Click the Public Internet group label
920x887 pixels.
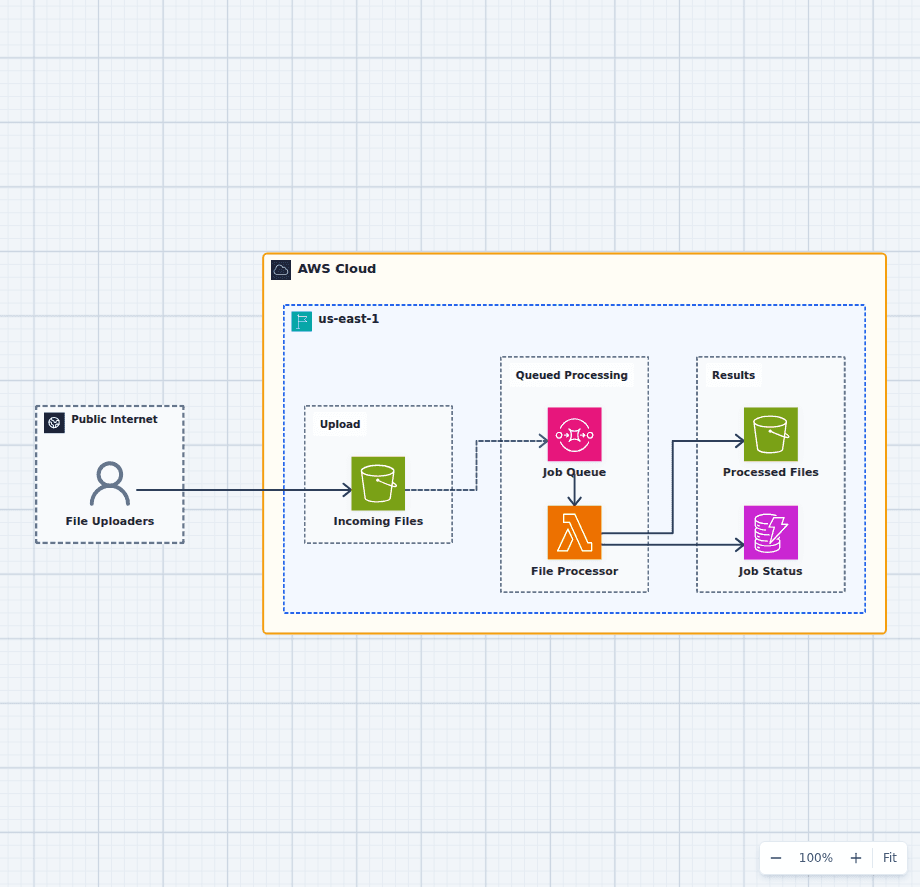[114, 419]
